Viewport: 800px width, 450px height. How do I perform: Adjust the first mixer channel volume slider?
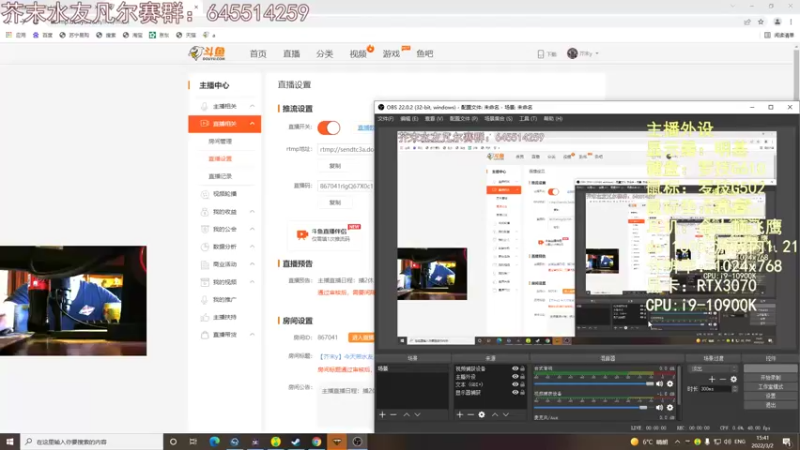click(x=594, y=384)
